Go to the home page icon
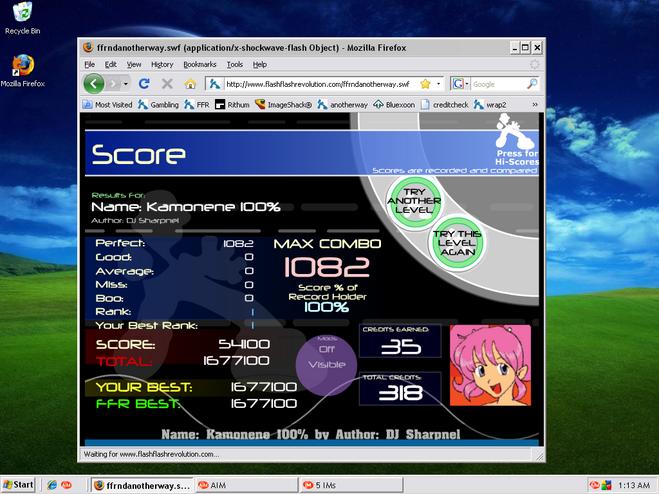 click(190, 84)
